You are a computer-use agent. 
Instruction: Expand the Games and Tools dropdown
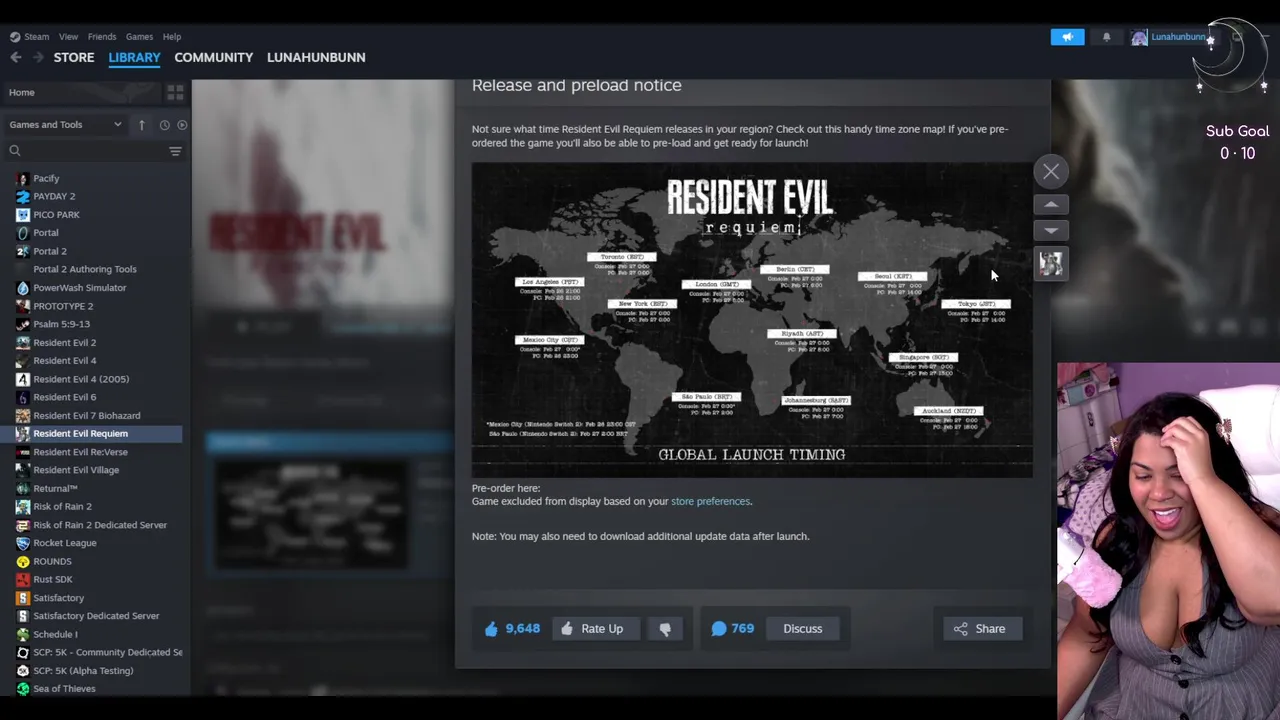tap(65, 124)
